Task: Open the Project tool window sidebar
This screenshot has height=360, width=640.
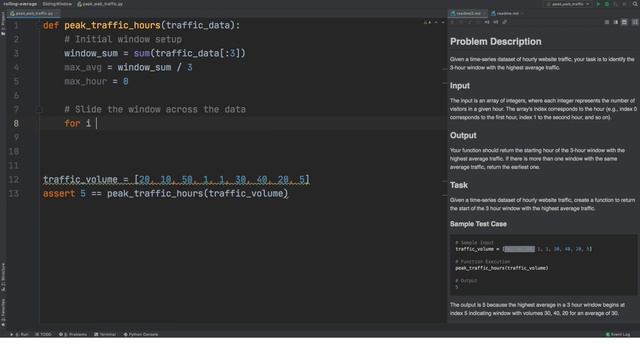Action: (3, 24)
